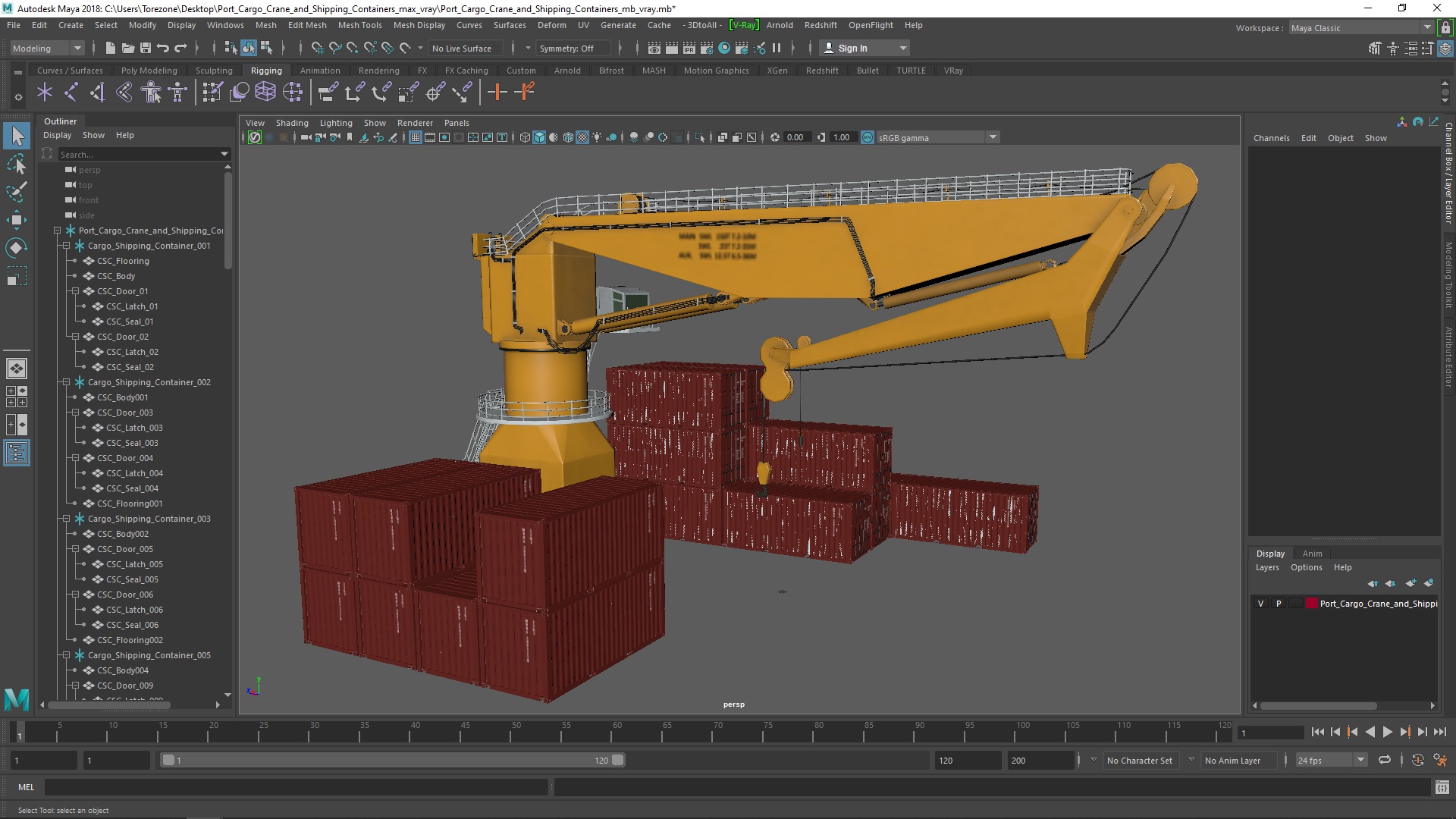Toggle Isolate Select viewport icon
Image resolution: width=1456 pixels, height=819 pixels.
click(x=700, y=137)
